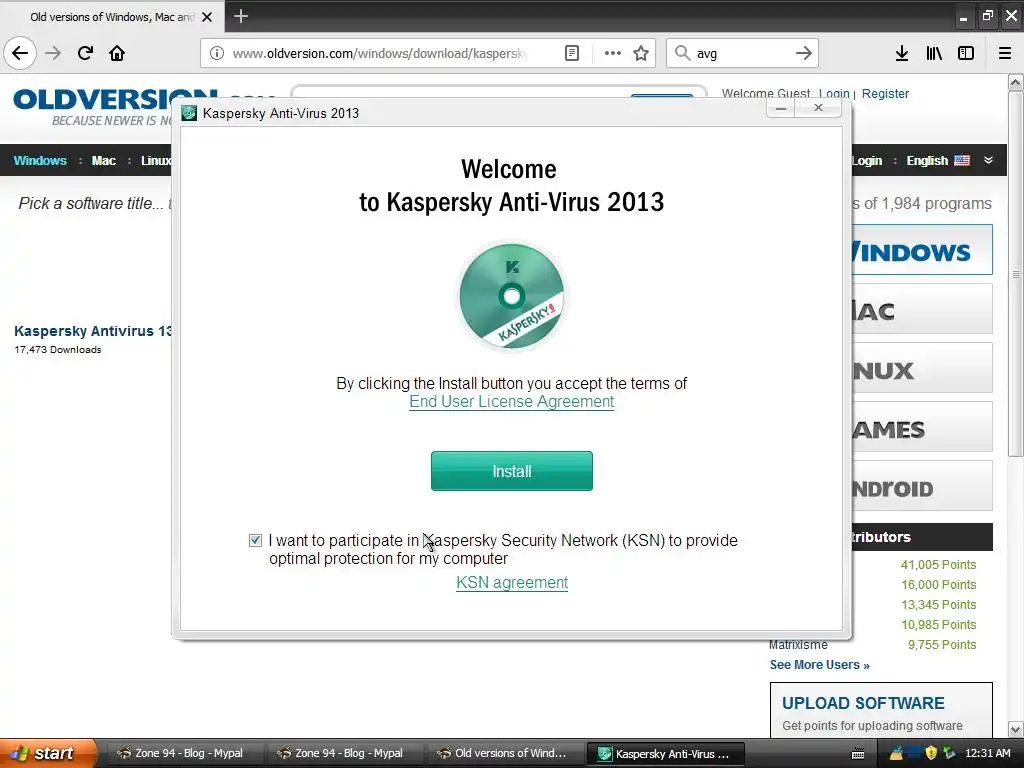1024x768 pixels.
Task: Click the Install button
Action: 511,471
